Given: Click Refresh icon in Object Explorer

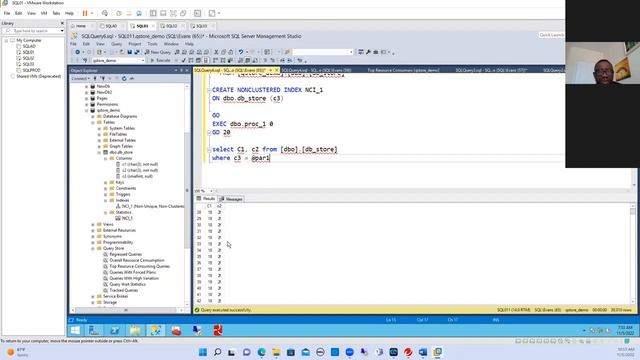Looking at the screenshot, I should (x=124, y=78).
